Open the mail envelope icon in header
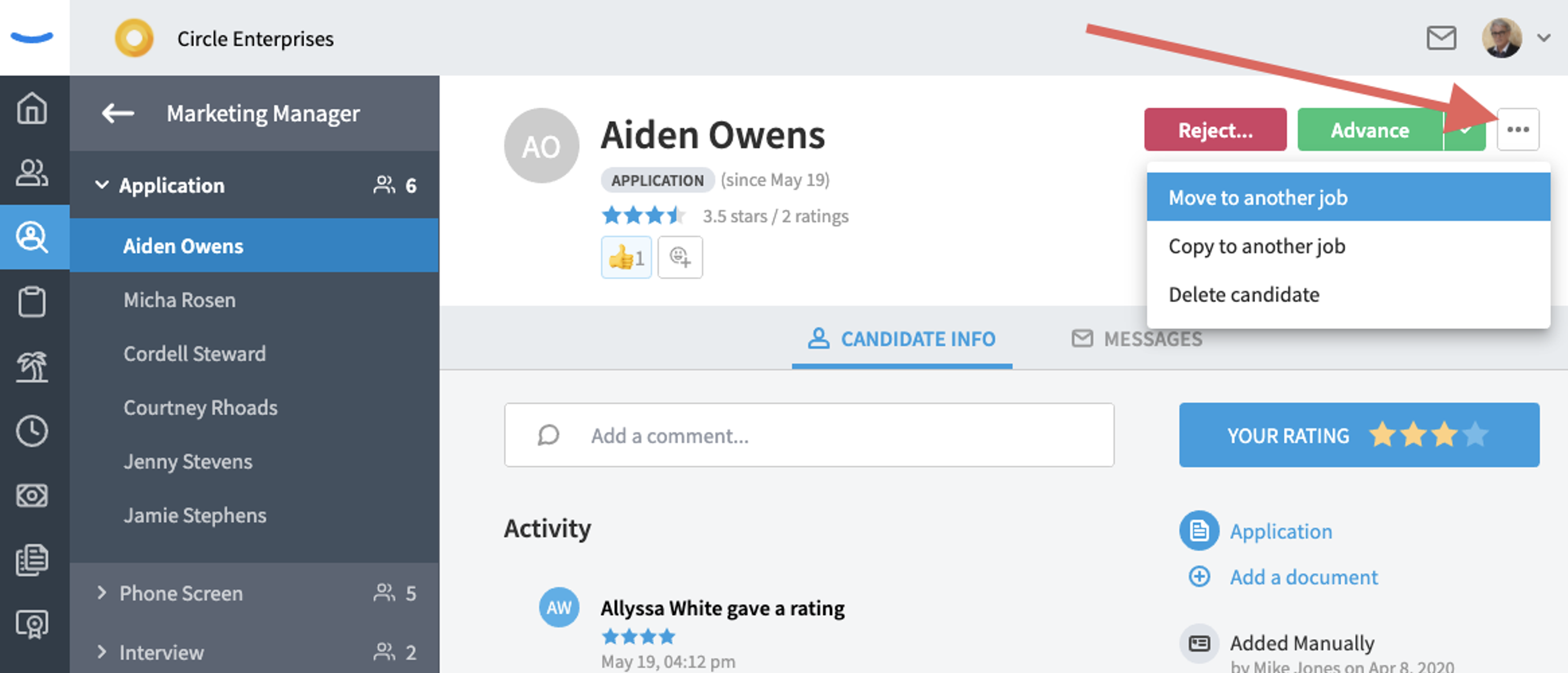 coord(1441,38)
